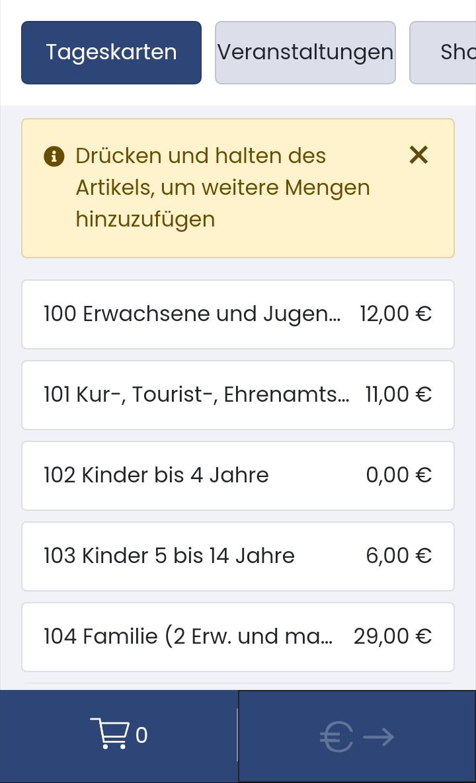
Task: Click the euro symbol in the checkout button
Action: pos(336,737)
